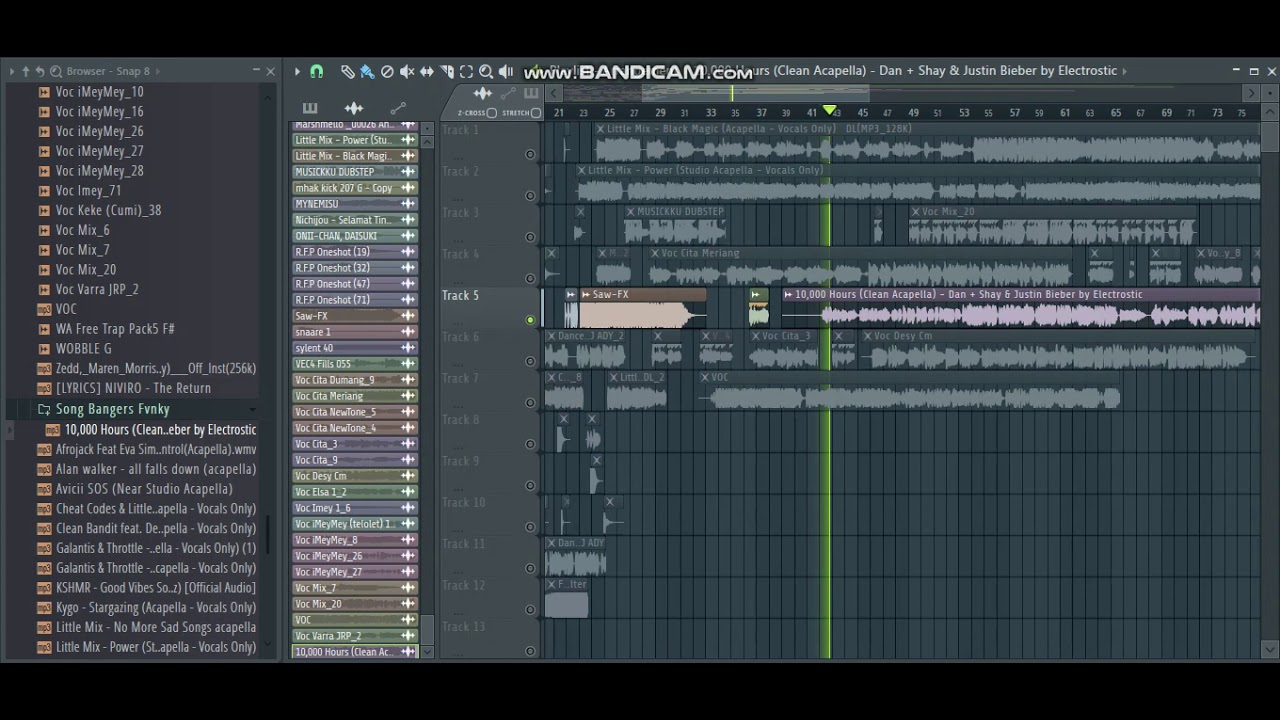Mute Track 1 with its dot

click(x=530, y=154)
